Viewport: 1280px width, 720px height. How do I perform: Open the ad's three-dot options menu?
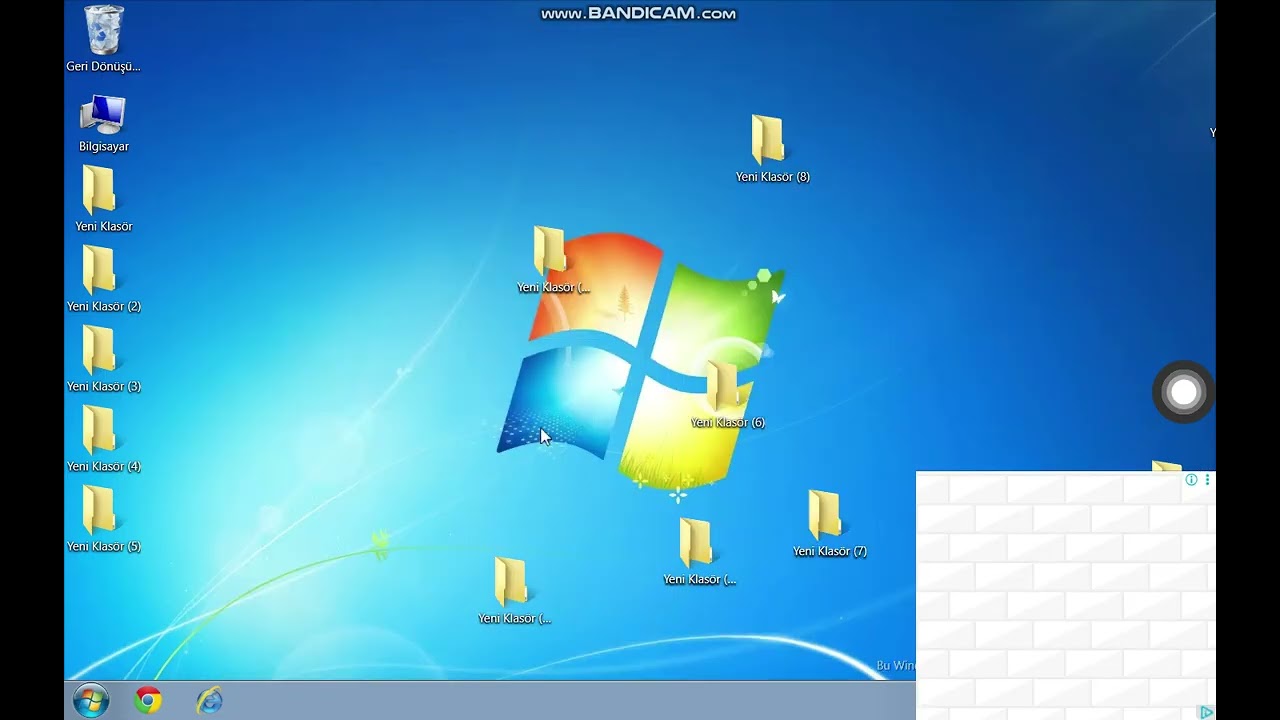[x=1207, y=480]
